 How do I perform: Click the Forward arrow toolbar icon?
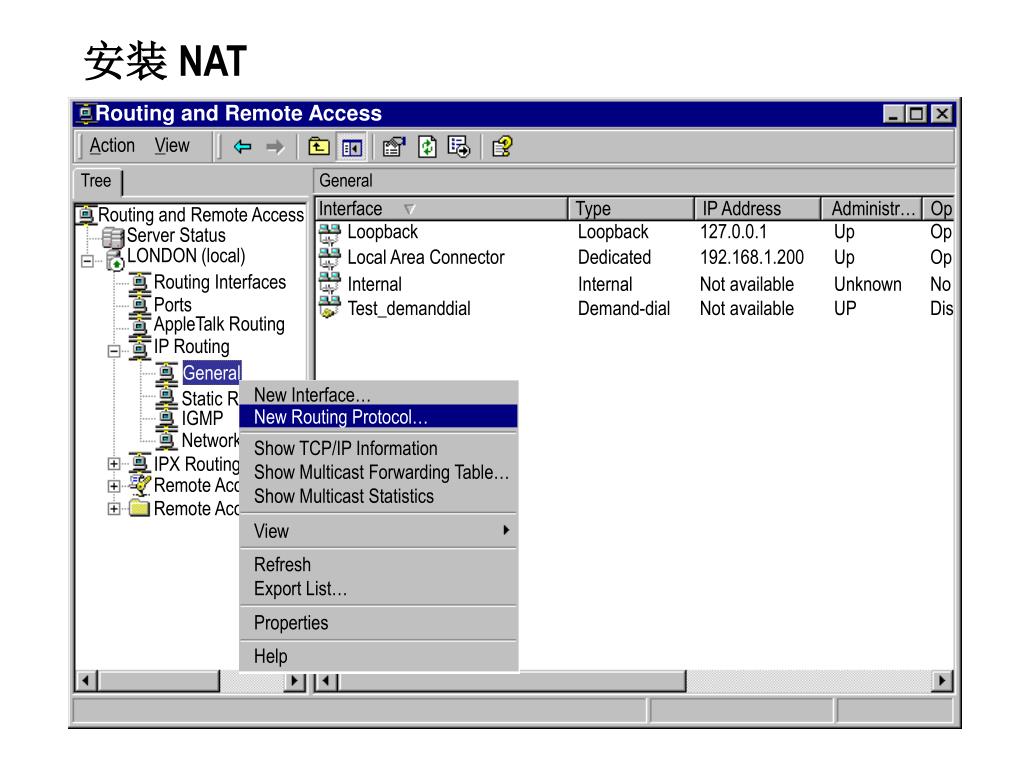click(275, 146)
